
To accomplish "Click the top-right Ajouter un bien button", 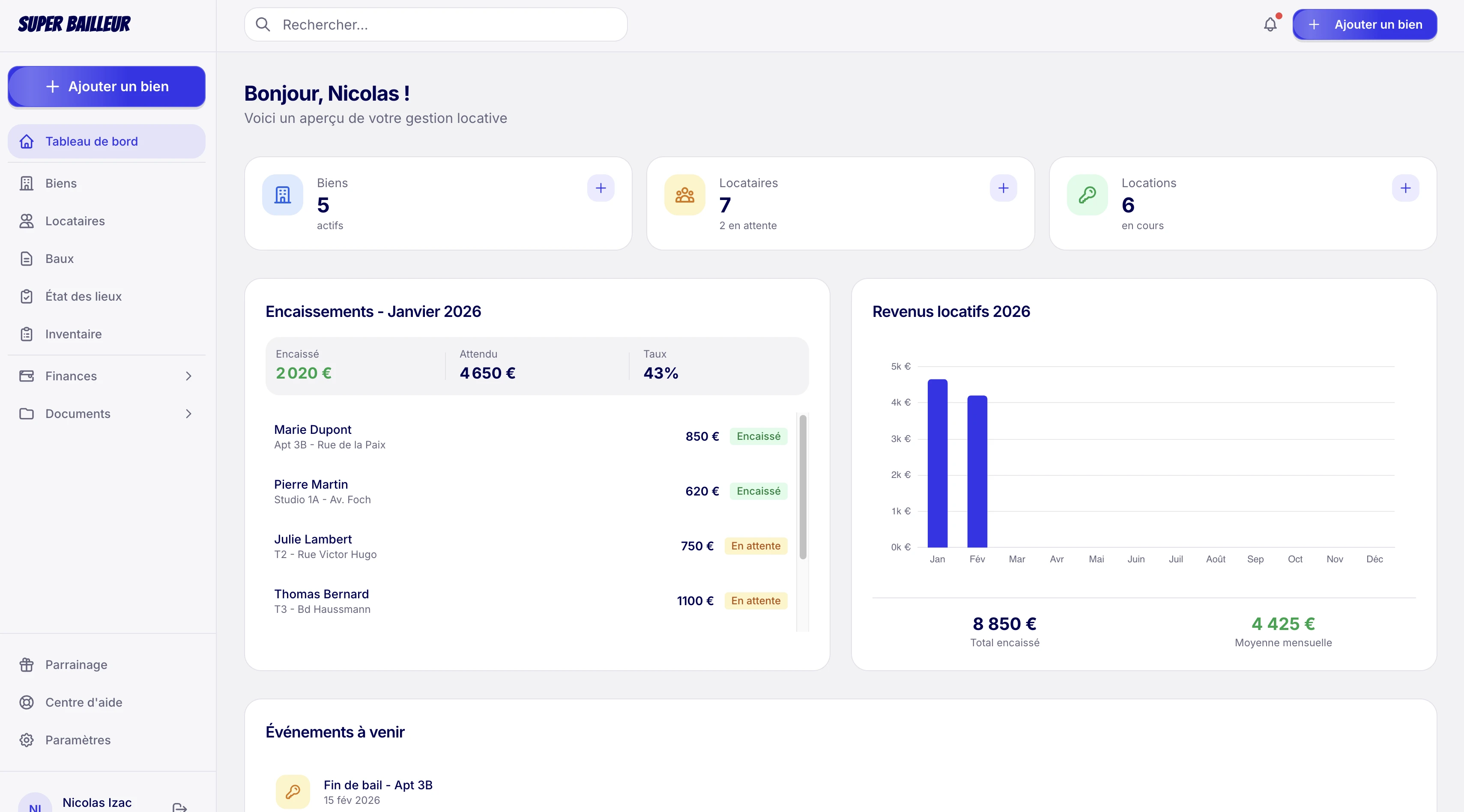I will click(x=1365, y=24).
